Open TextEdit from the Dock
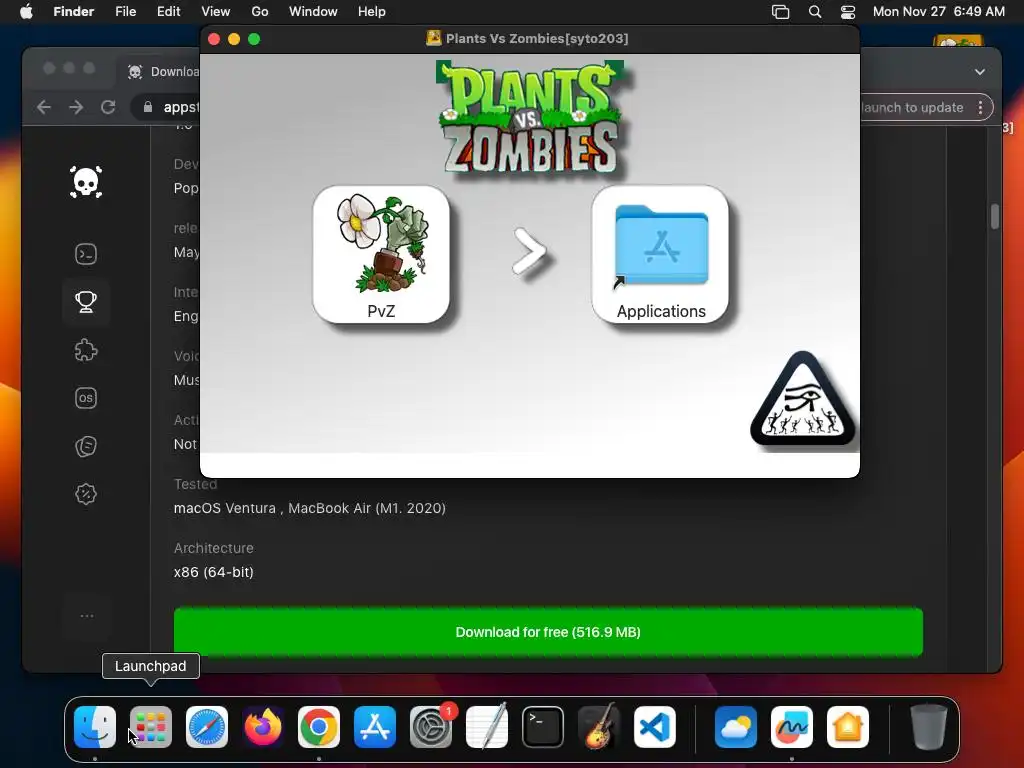The height and width of the screenshot is (768, 1024). pyautogui.click(x=487, y=727)
